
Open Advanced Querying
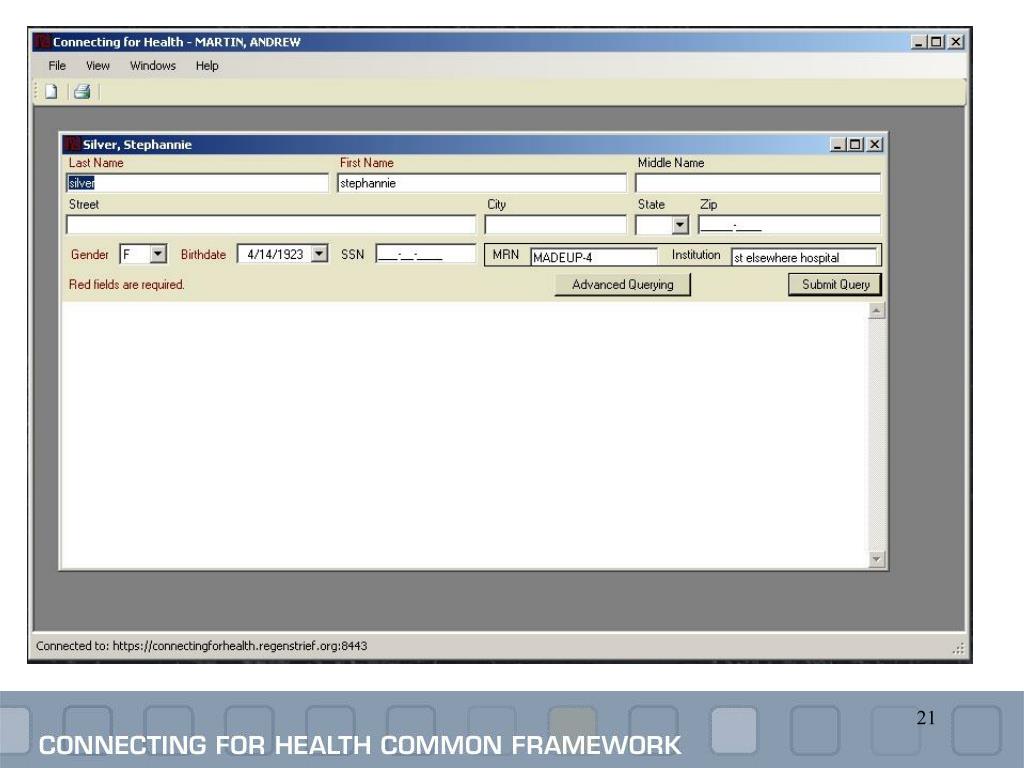(x=622, y=285)
